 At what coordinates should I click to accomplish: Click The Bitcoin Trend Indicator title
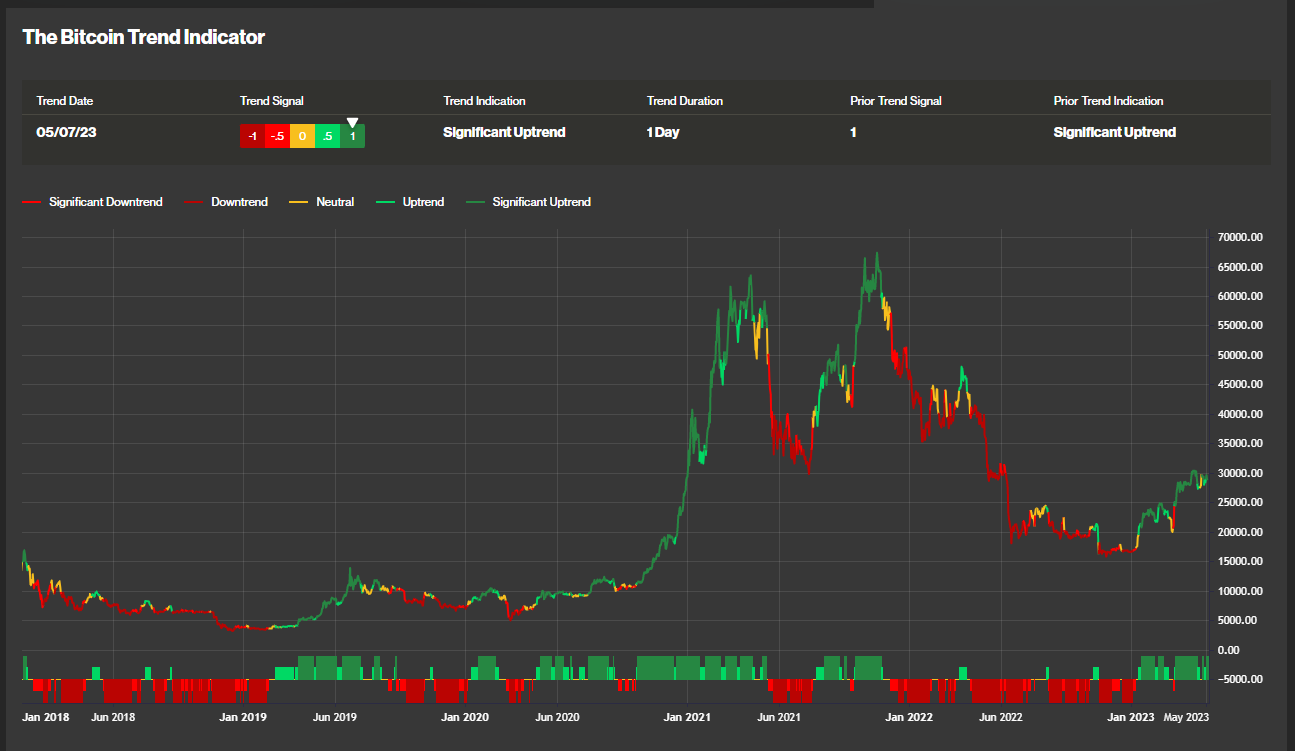tap(144, 37)
